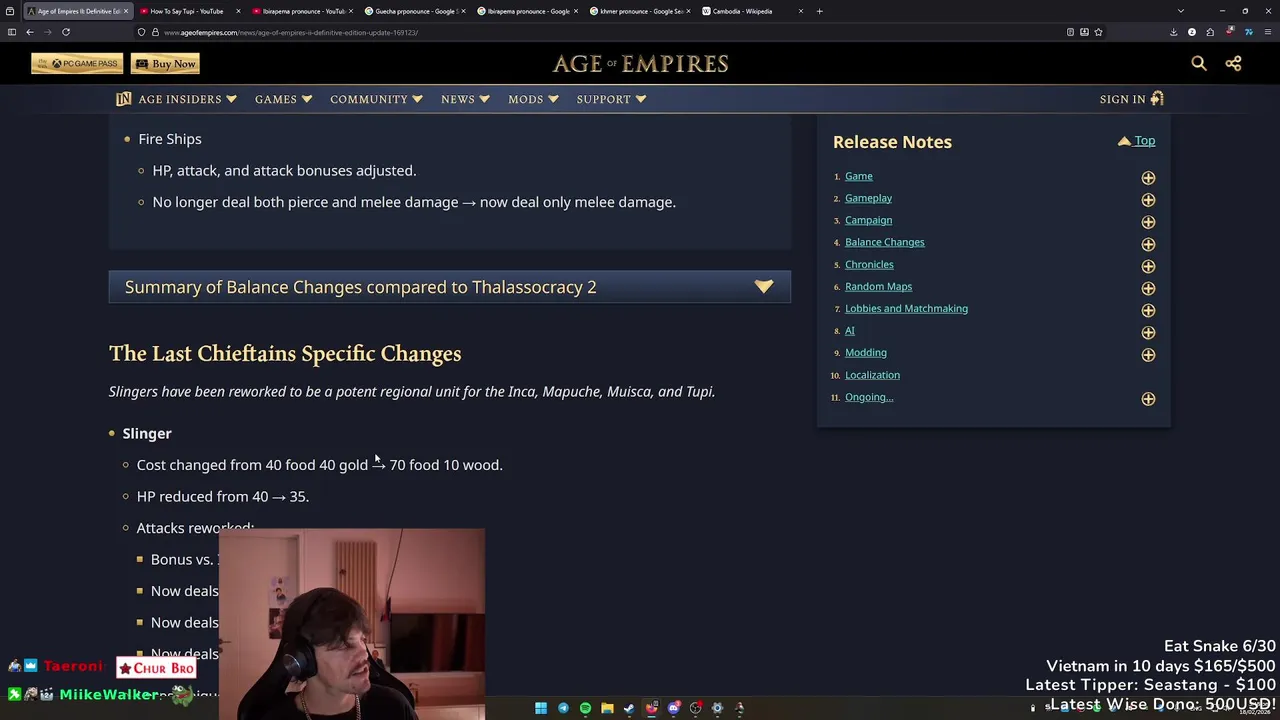This screenshot has height=720, width=1280.
Task: Click the Age of Empires logo
Action: click(x=640, y=64)
